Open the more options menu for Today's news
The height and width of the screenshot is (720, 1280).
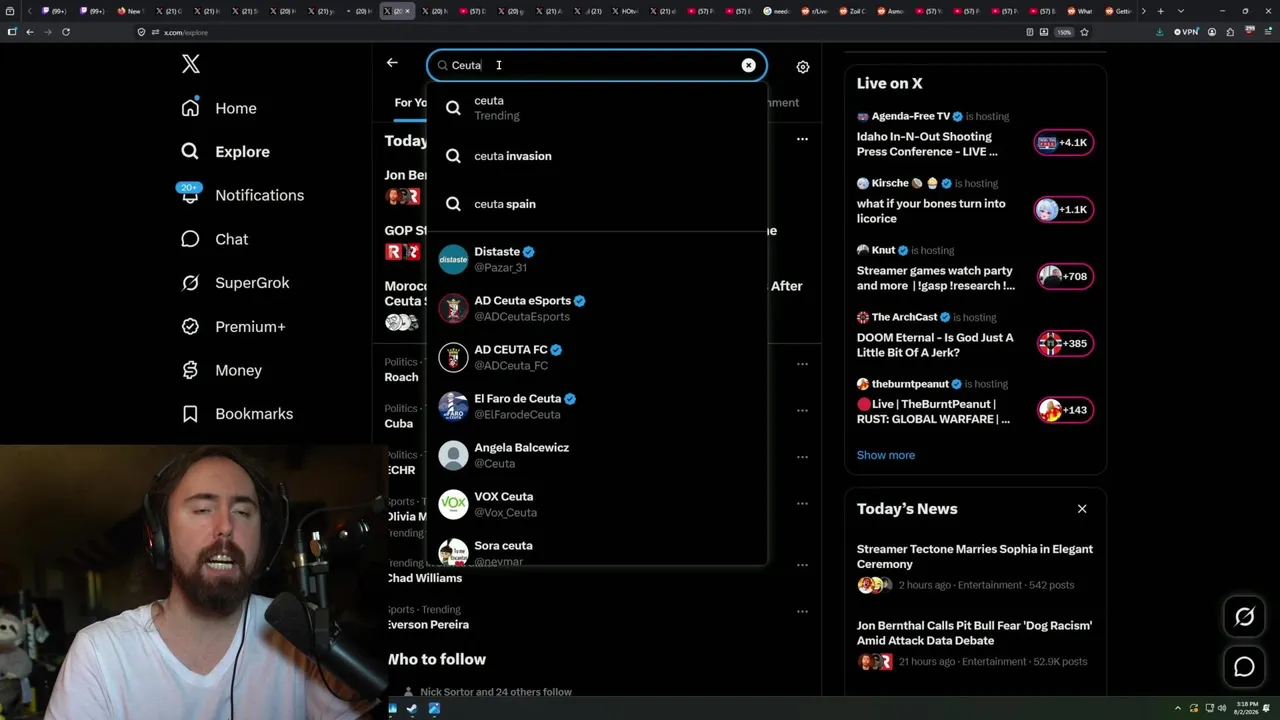pyautogui.click(x=802, y=139)
